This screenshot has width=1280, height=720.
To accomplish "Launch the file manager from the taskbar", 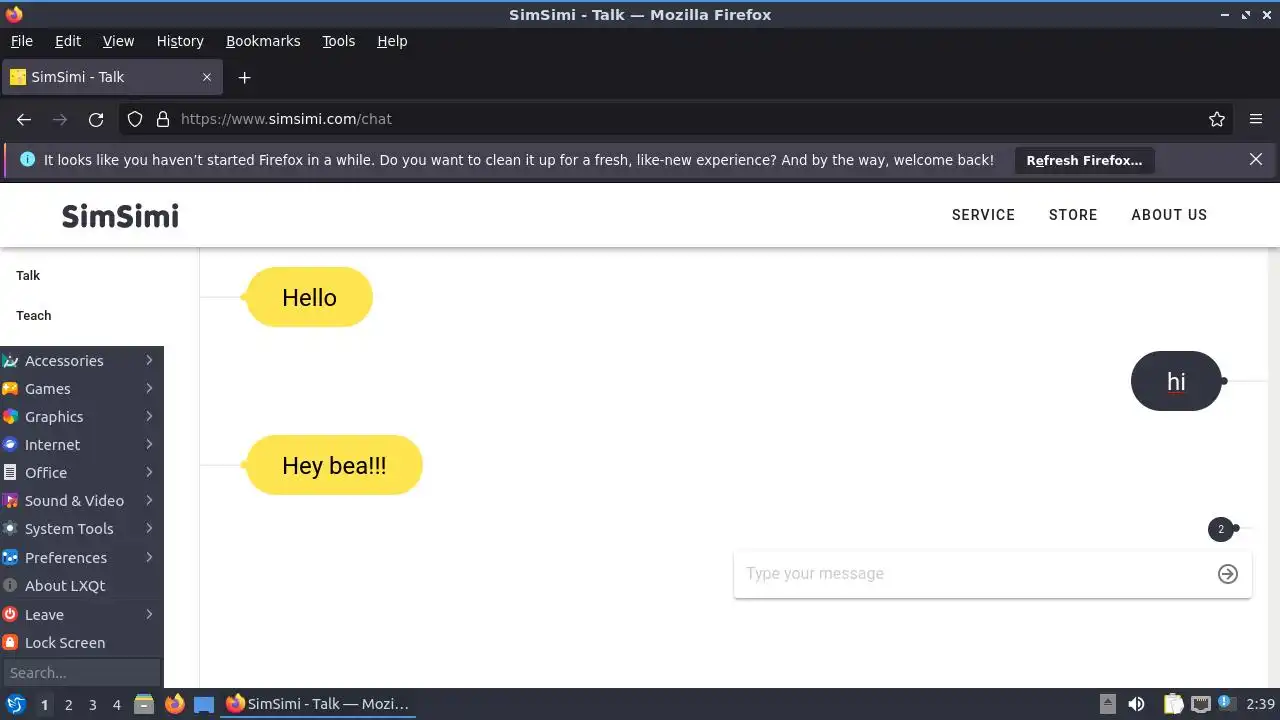I will click(x=144, y=704).
